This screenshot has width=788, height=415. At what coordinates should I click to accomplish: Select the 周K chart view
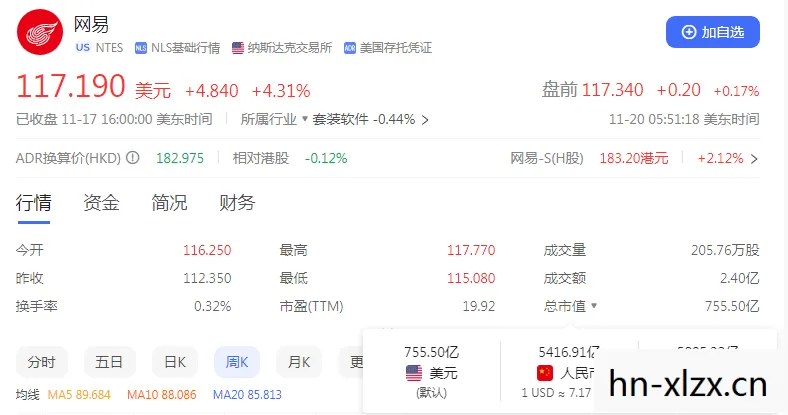(x=237, y=362)
